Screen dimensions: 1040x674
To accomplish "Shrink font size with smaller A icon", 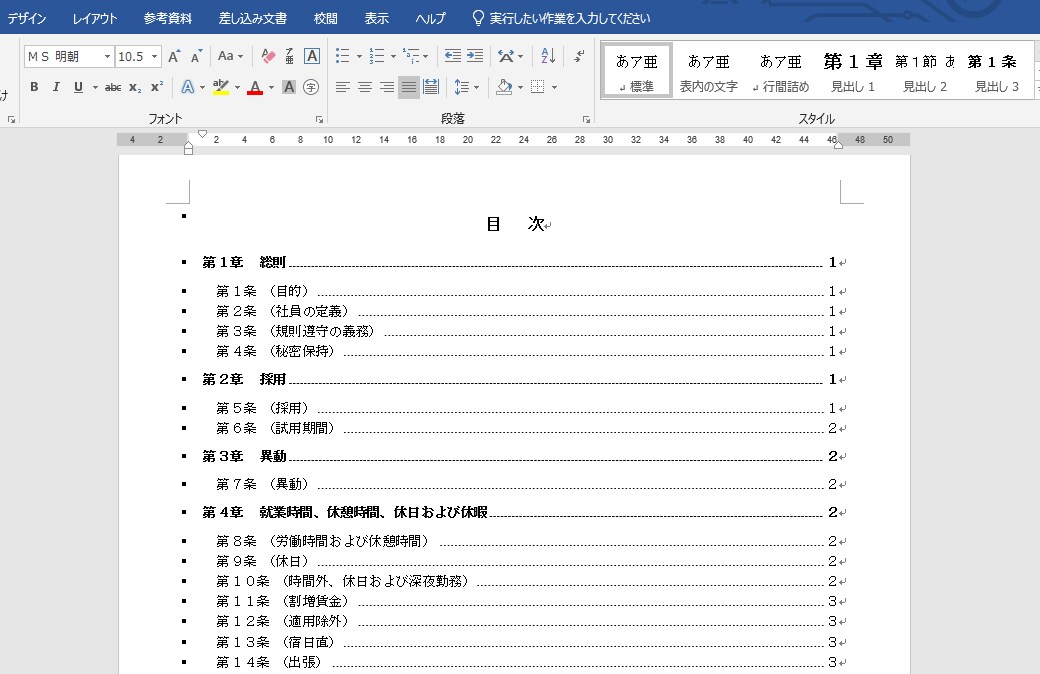I will pos(196,56).
